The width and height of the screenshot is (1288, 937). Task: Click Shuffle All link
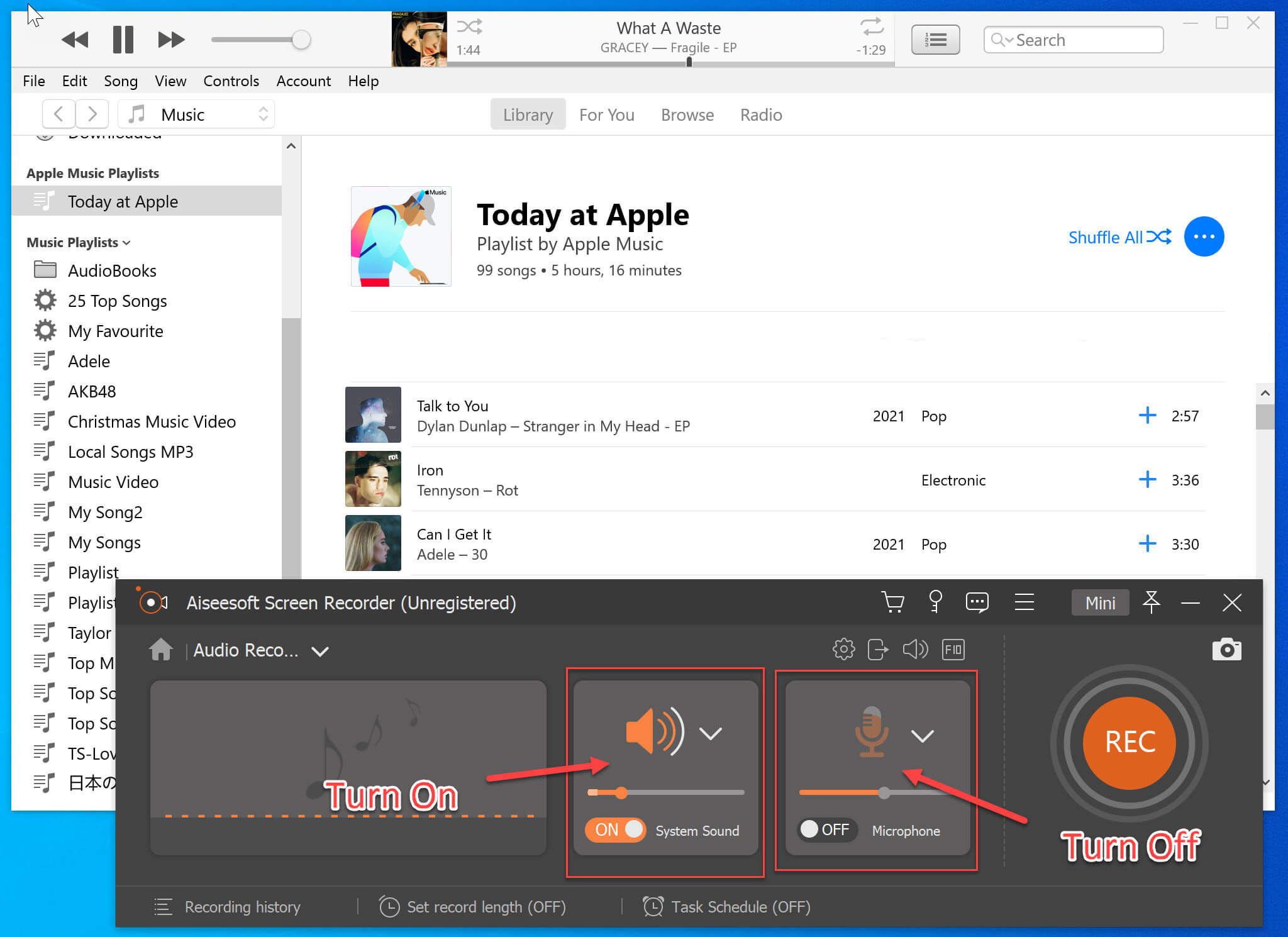(1119, 237)
